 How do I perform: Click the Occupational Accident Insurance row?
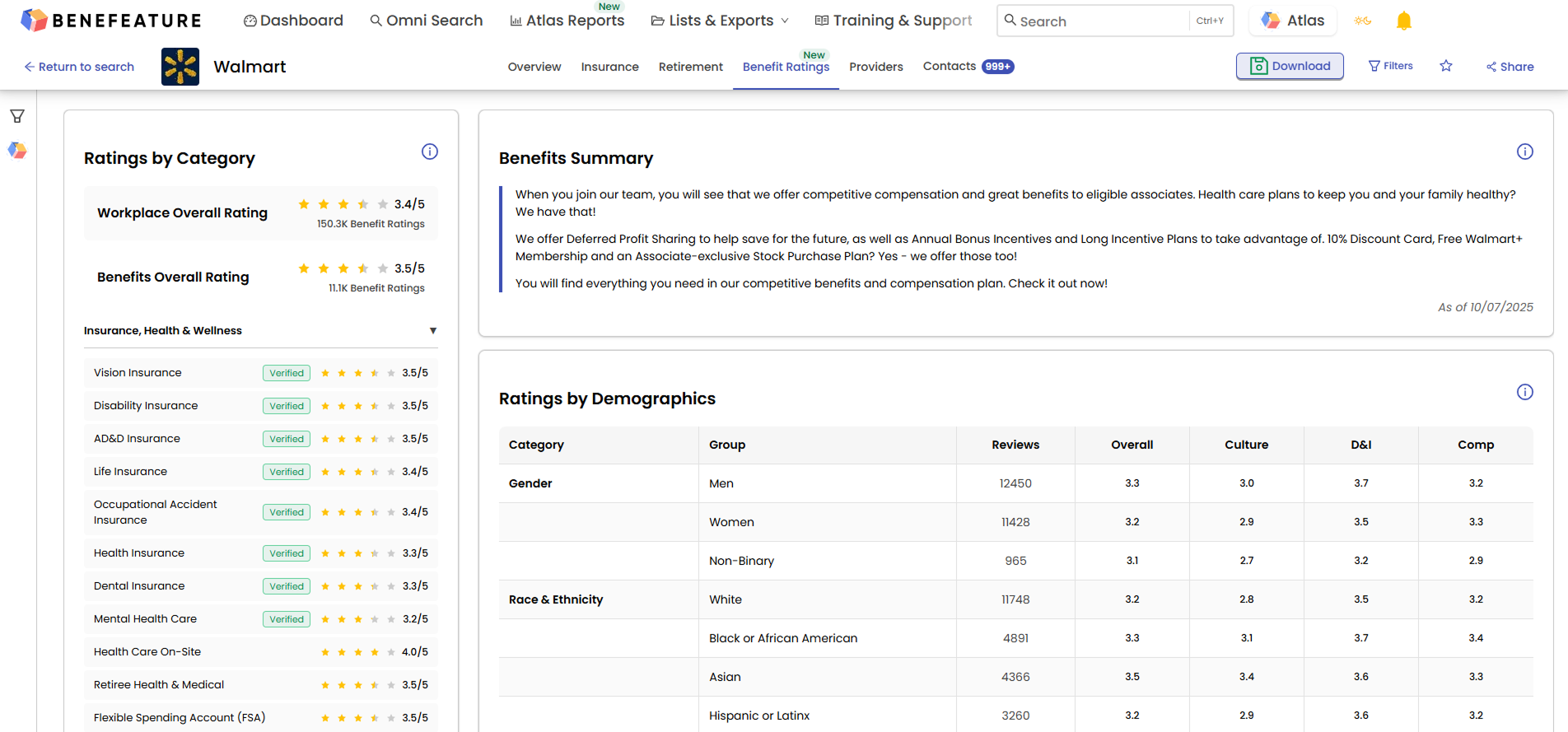pyautogui.click(x=261, y=512)
